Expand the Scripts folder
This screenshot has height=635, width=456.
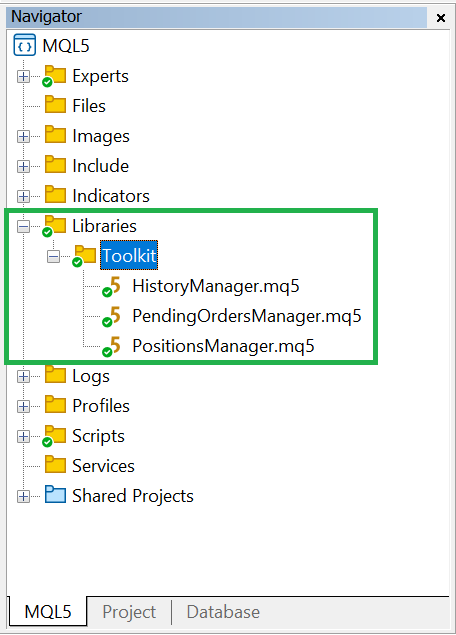point(23,436)
